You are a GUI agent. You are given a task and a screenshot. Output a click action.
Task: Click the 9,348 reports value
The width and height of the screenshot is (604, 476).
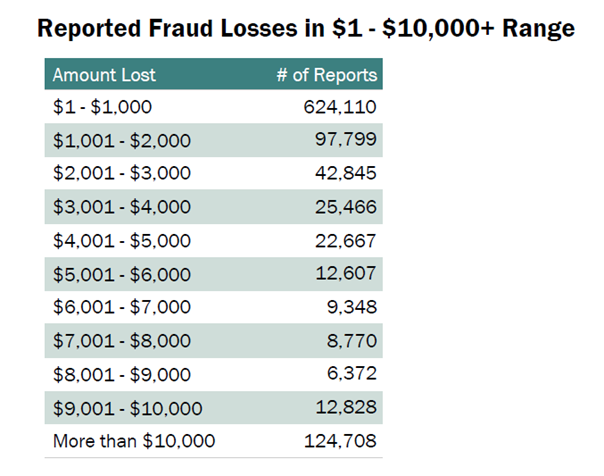[352, 307]
